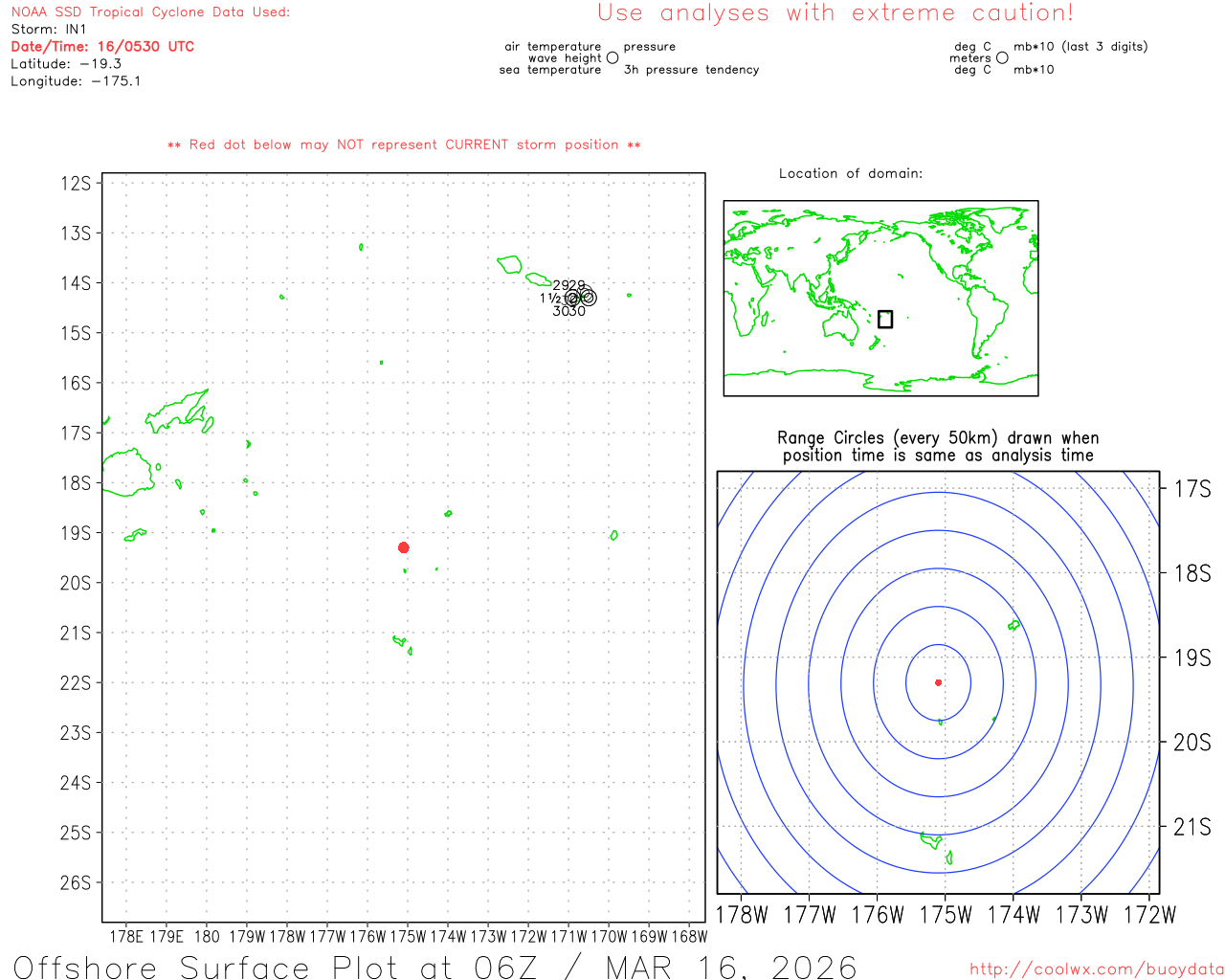Click the '180' longitude axis label
Viewport: 1225px width, 980px height.
[x=207, y=937]
